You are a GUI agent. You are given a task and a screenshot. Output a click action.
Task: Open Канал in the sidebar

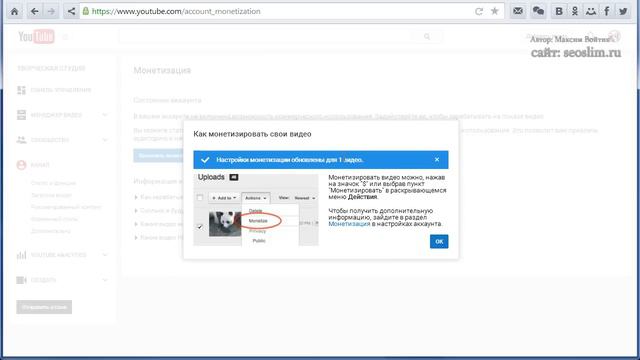tap(40, 165)
